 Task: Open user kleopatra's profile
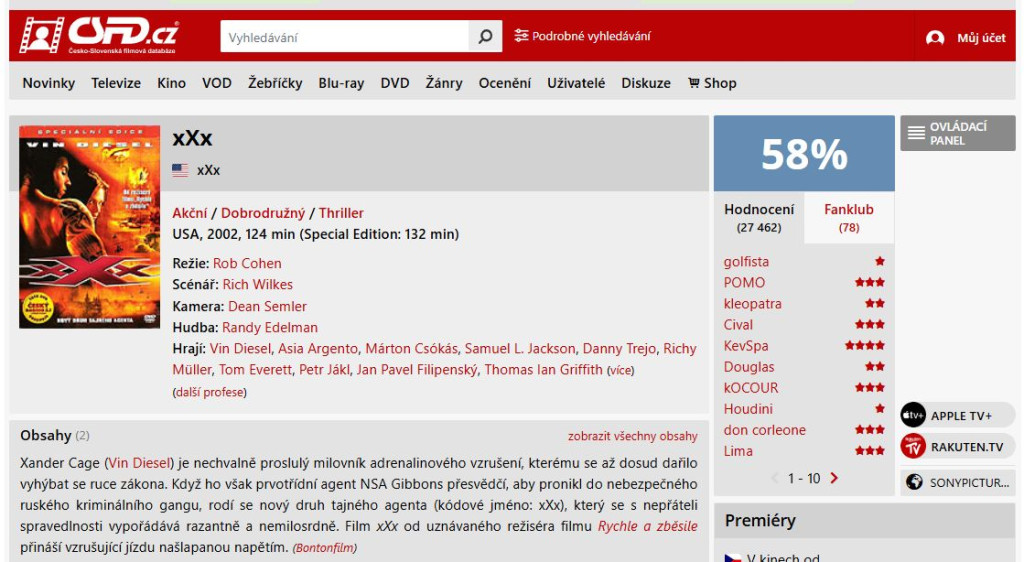[x=752, y=304]
